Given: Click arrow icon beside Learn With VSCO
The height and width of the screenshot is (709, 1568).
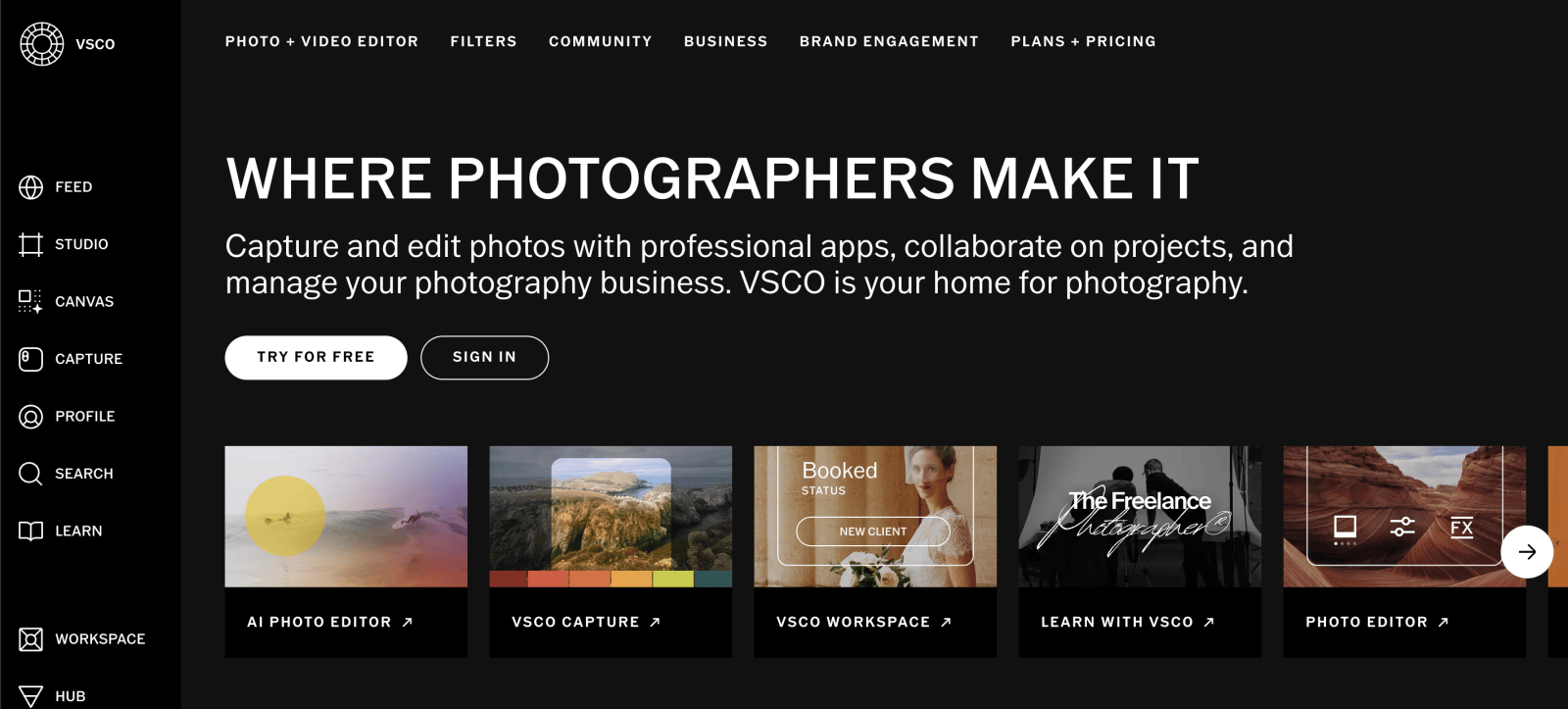Looking at the screenshot, I should [x=1209, y=622].
